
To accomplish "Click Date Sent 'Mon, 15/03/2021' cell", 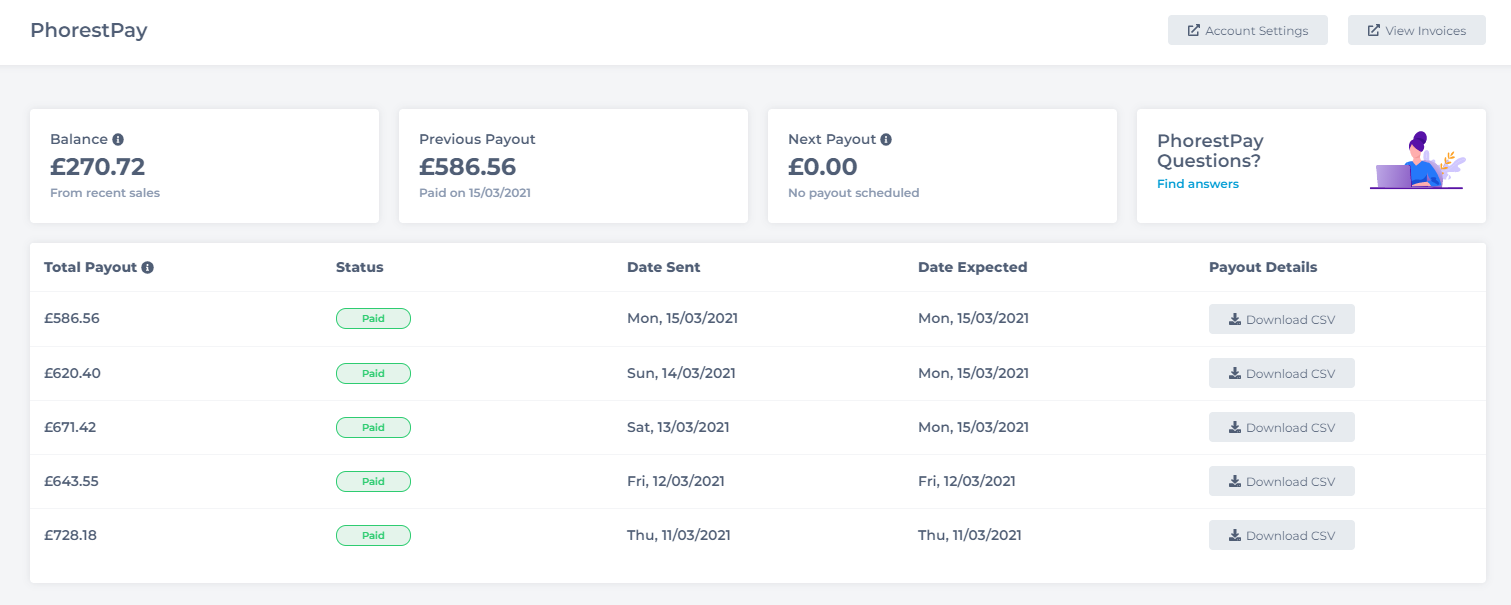I will coord(682,319).
